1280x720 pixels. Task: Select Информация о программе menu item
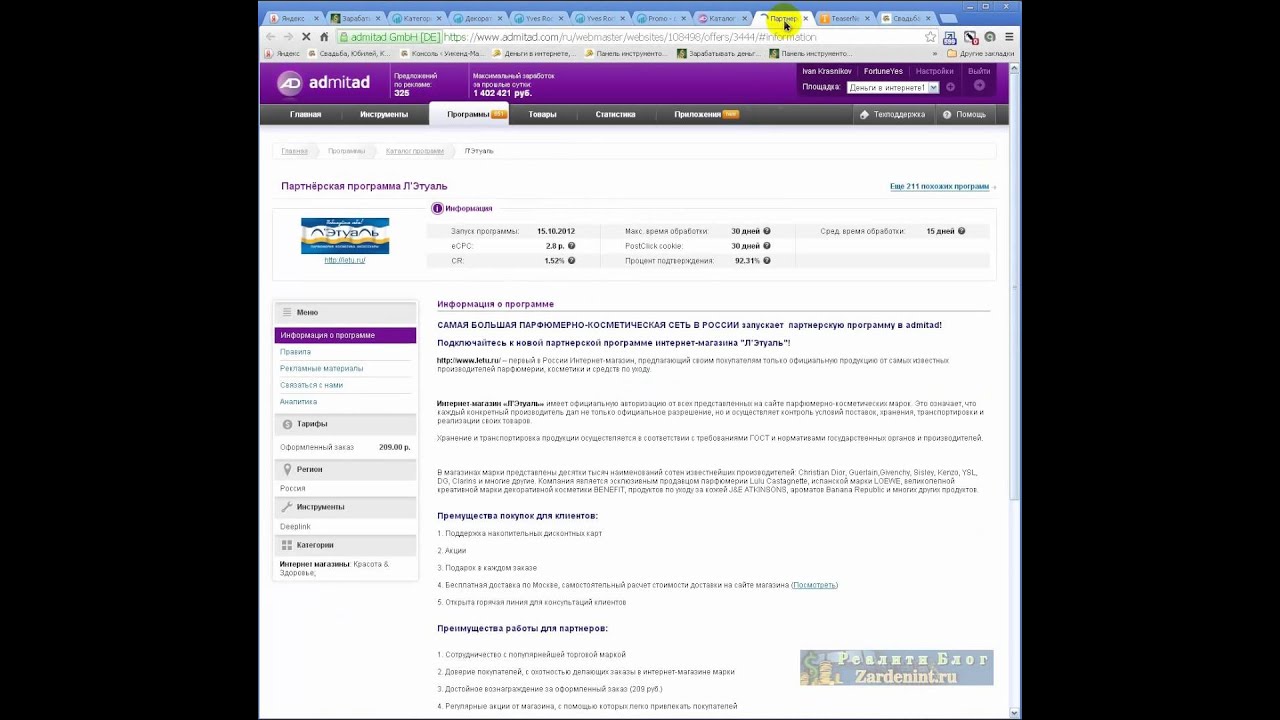point(345,335)
